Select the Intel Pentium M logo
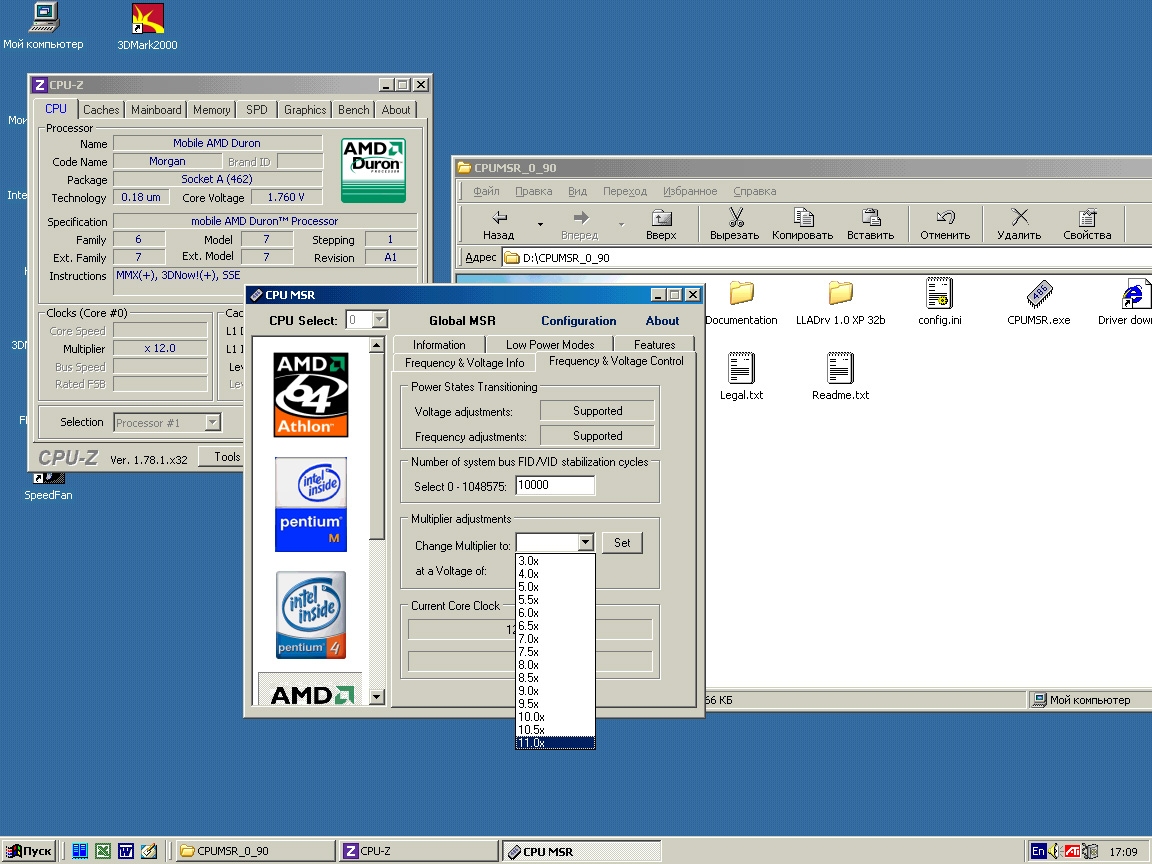Viewport: 1152px width, 864px height. [x=311, y=504]
